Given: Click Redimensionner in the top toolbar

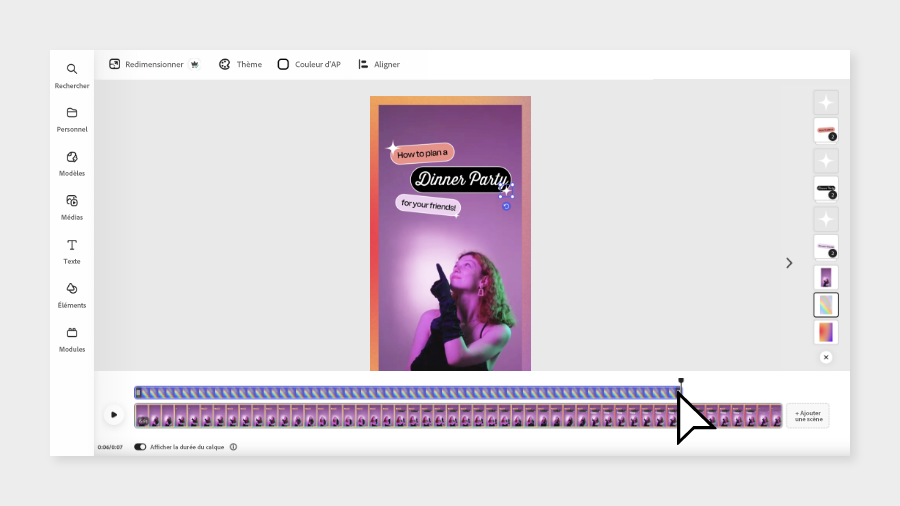Looking at the screenshot, I should [146, 64].
